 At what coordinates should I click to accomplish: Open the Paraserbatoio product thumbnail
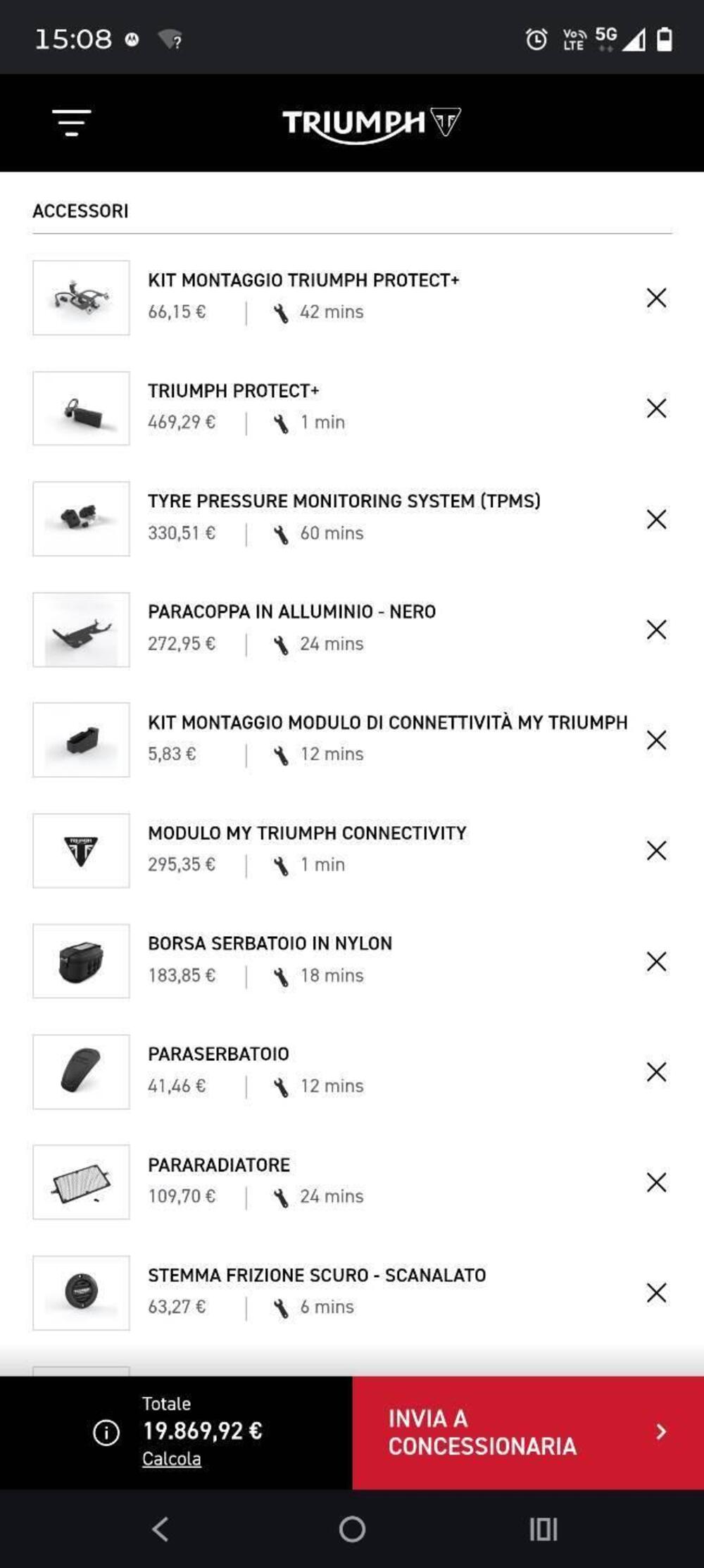[81, 1072]
